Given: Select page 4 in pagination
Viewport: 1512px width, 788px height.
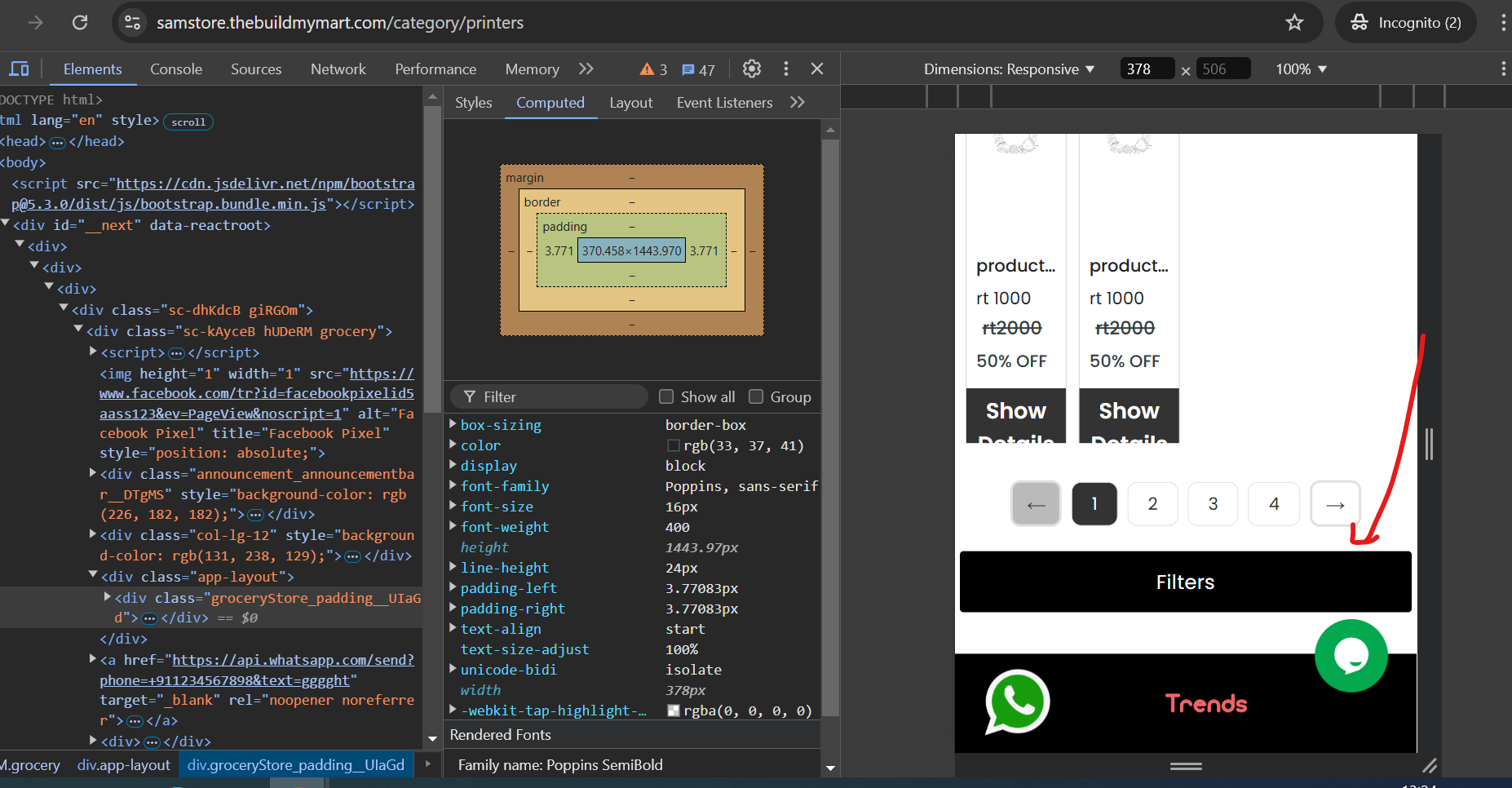Looking at the screenshot, I should pos(1274,504).
